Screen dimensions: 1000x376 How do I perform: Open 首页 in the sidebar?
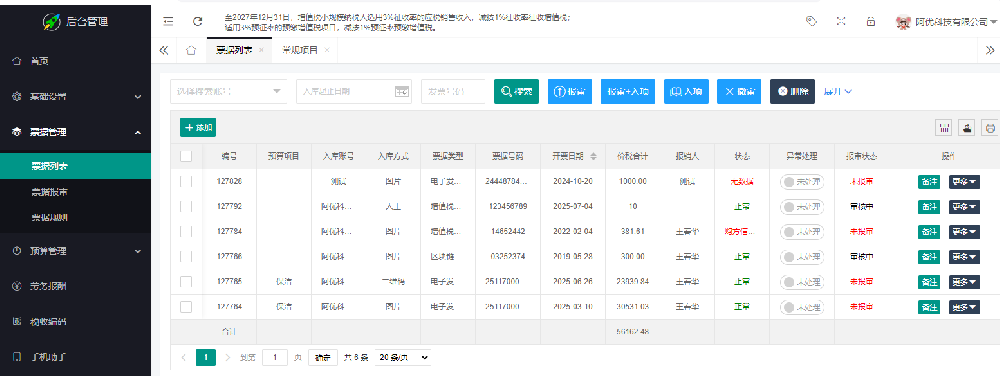75,61
